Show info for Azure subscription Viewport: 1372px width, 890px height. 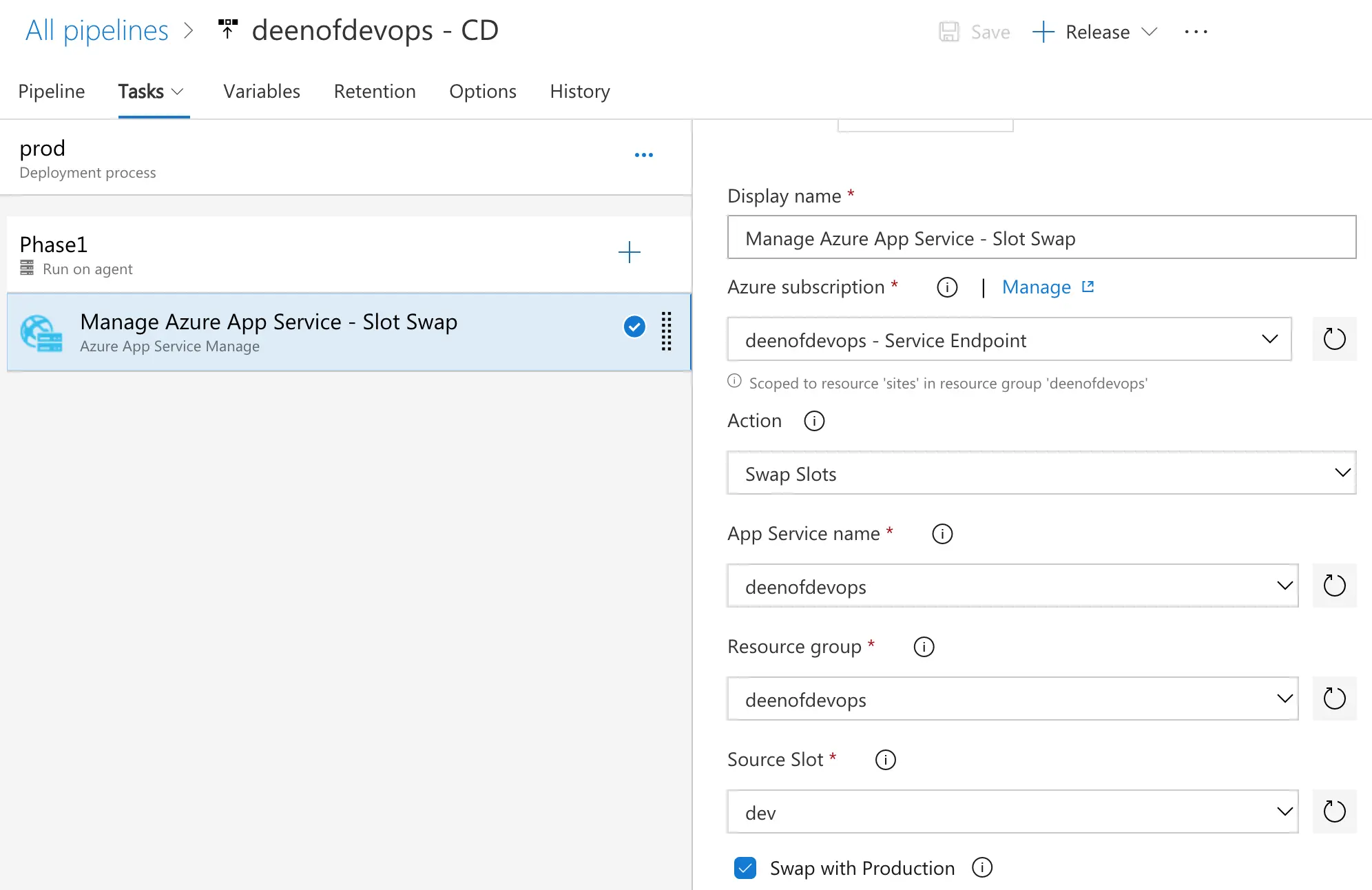tap(947, 287)
